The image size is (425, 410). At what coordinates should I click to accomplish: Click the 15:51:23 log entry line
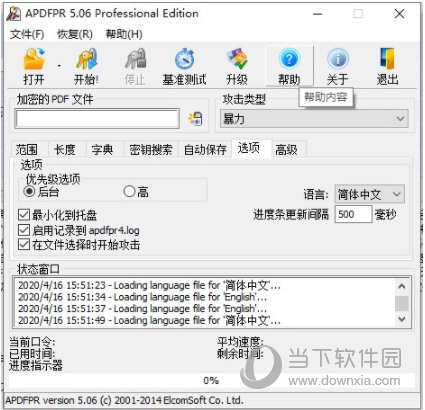(x=149, y=285)
